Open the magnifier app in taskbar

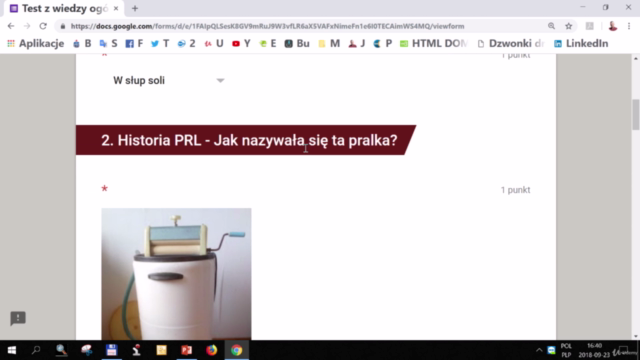61,350
